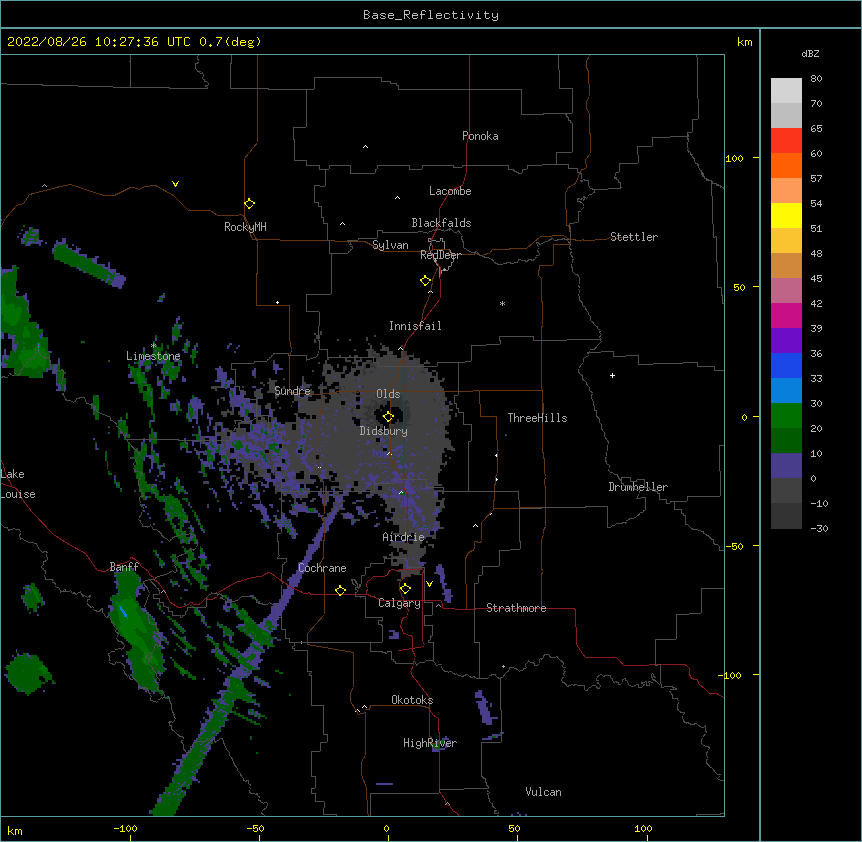The image size is (862, 842).
Task: Click the Lacombe city label
Action: pos(450,191)
